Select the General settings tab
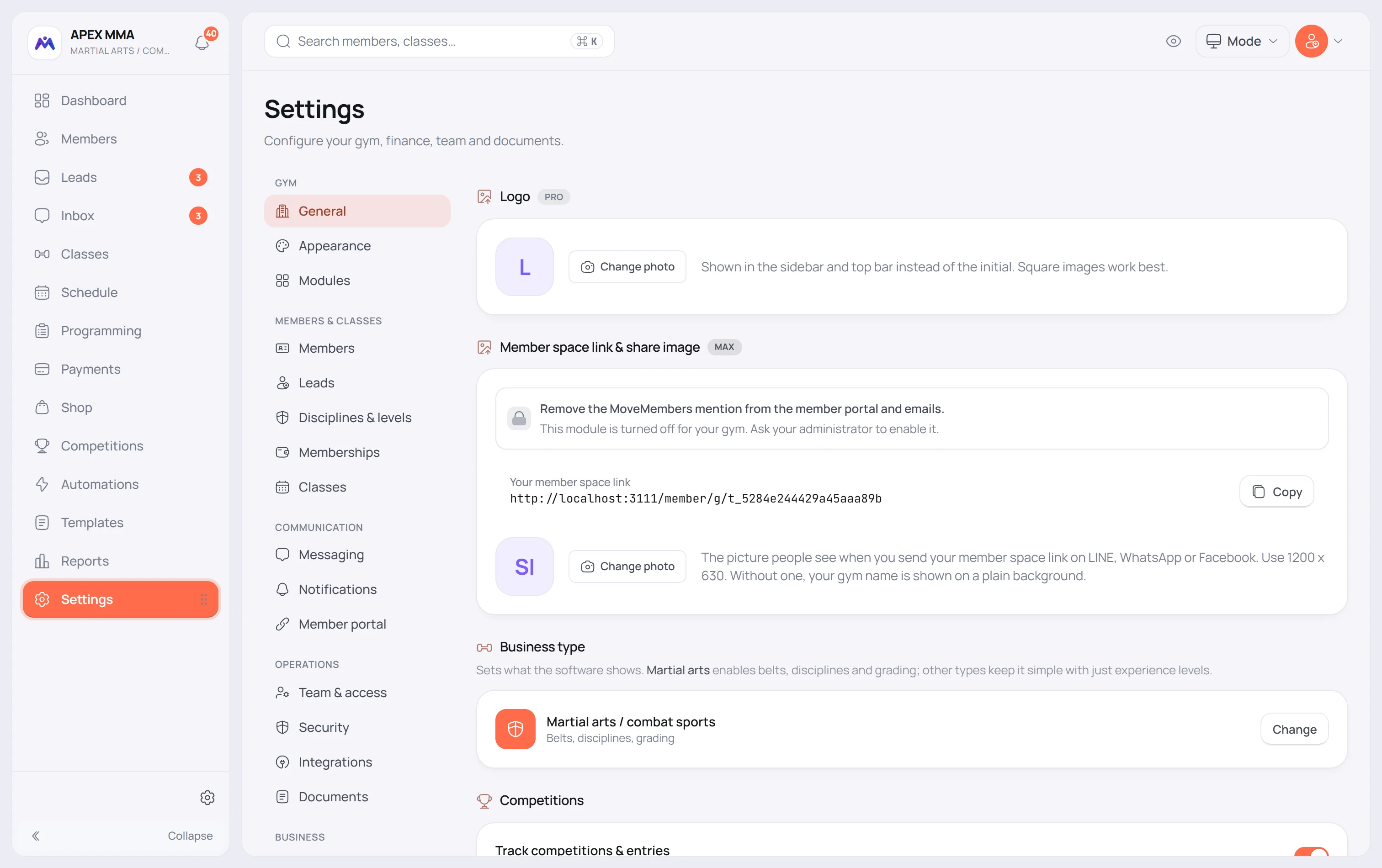Screen dimensions: 1382x868 [x=357, y=211]
